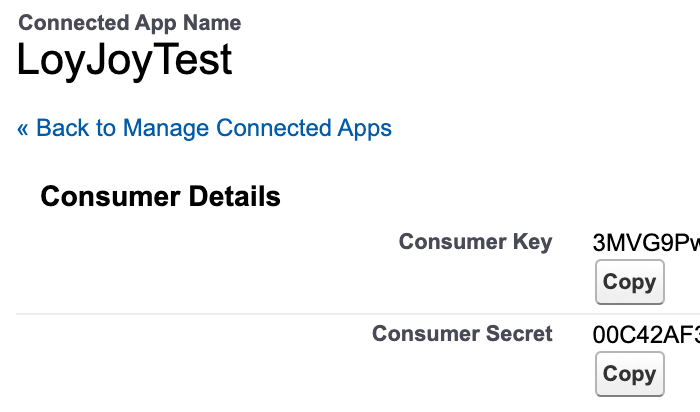Select the LoyJoyTest app name heading
Viewport: 700px width, 412px height.
[125, 62]
